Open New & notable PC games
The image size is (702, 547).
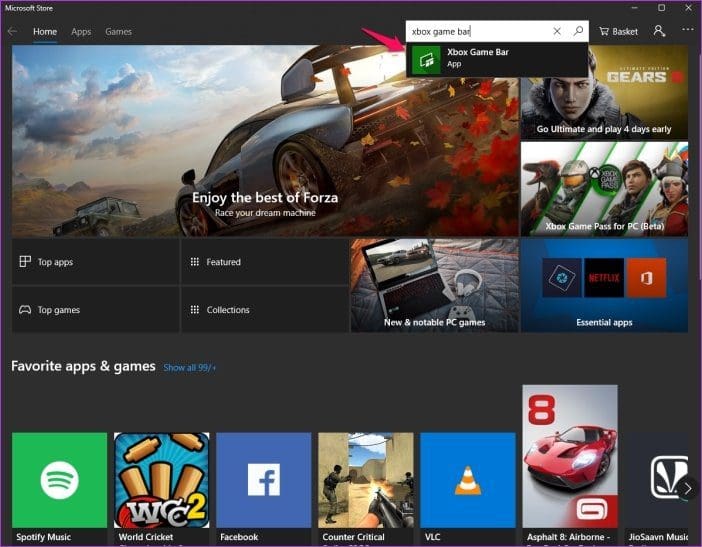[x=434, y=286]
